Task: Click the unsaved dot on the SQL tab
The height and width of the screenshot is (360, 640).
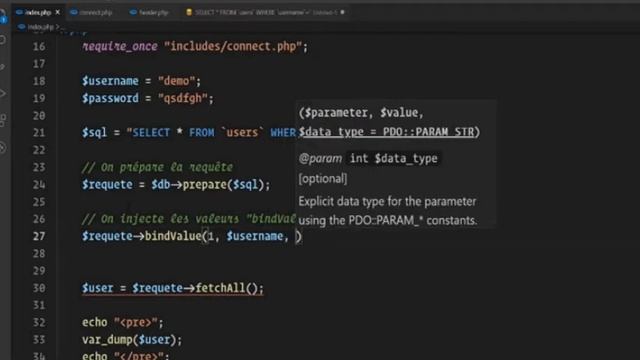Action: (x=342, y=12)
